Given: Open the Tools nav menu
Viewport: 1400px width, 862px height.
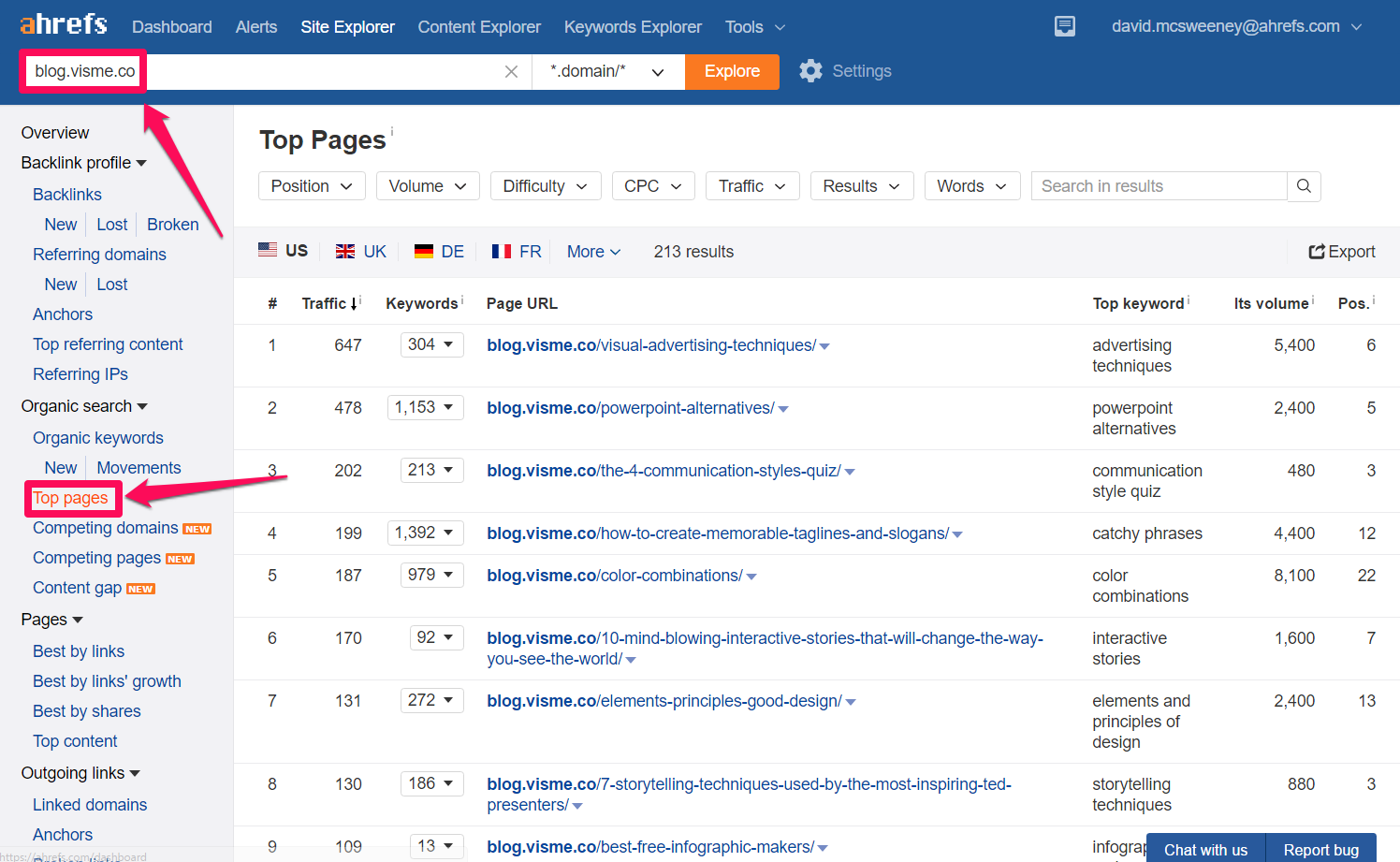Looking at the screenshot, I should point(754,27).
